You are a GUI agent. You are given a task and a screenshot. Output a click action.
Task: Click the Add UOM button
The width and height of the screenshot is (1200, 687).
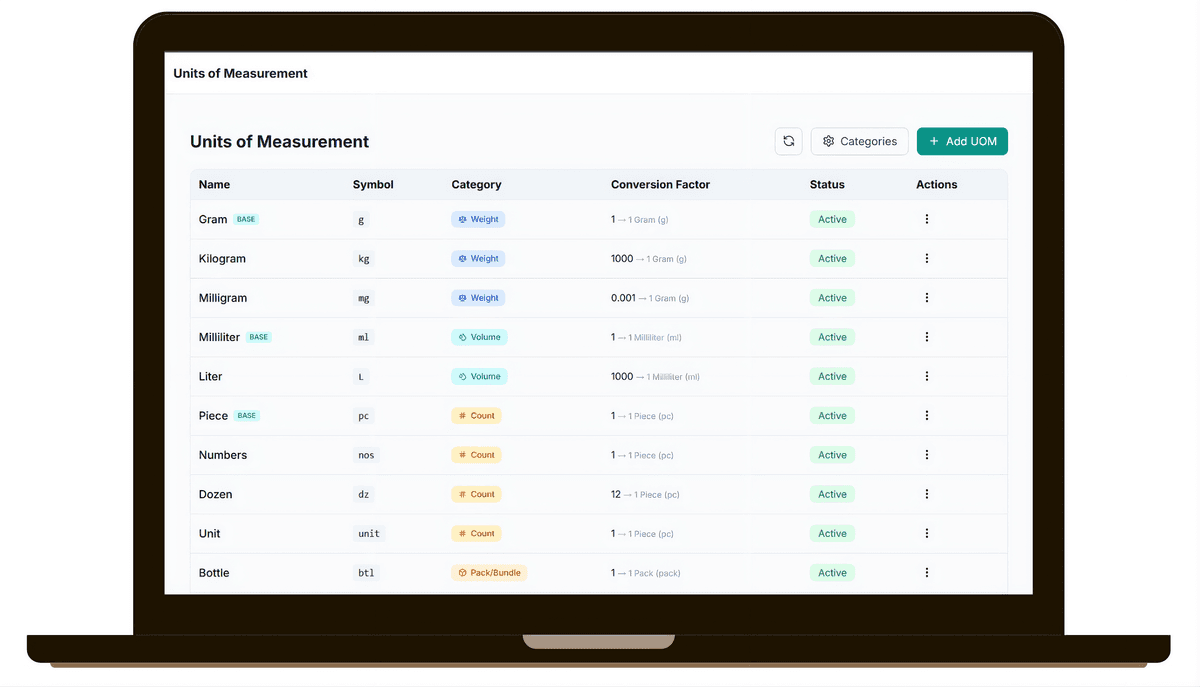pyautogui.click(x=962, y=141)
